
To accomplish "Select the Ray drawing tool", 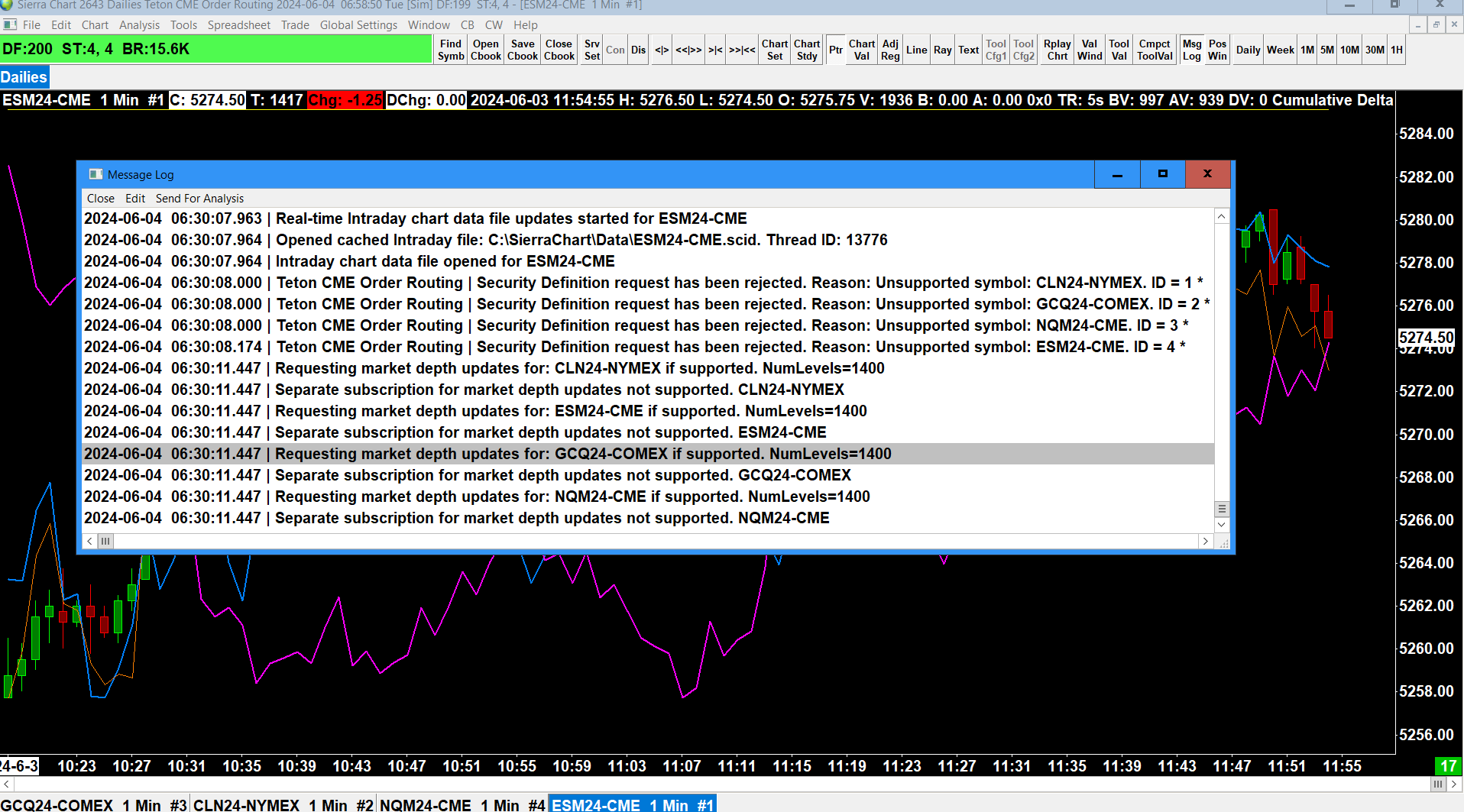I will (942, 50).
